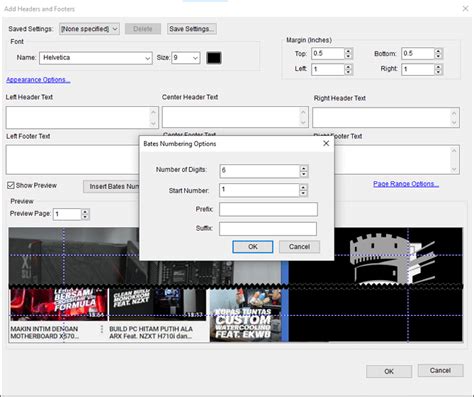Screen dimensions: 474x397
Task: Click in the Left margin field
Action: pyautogui.click(x=327, y=69)
